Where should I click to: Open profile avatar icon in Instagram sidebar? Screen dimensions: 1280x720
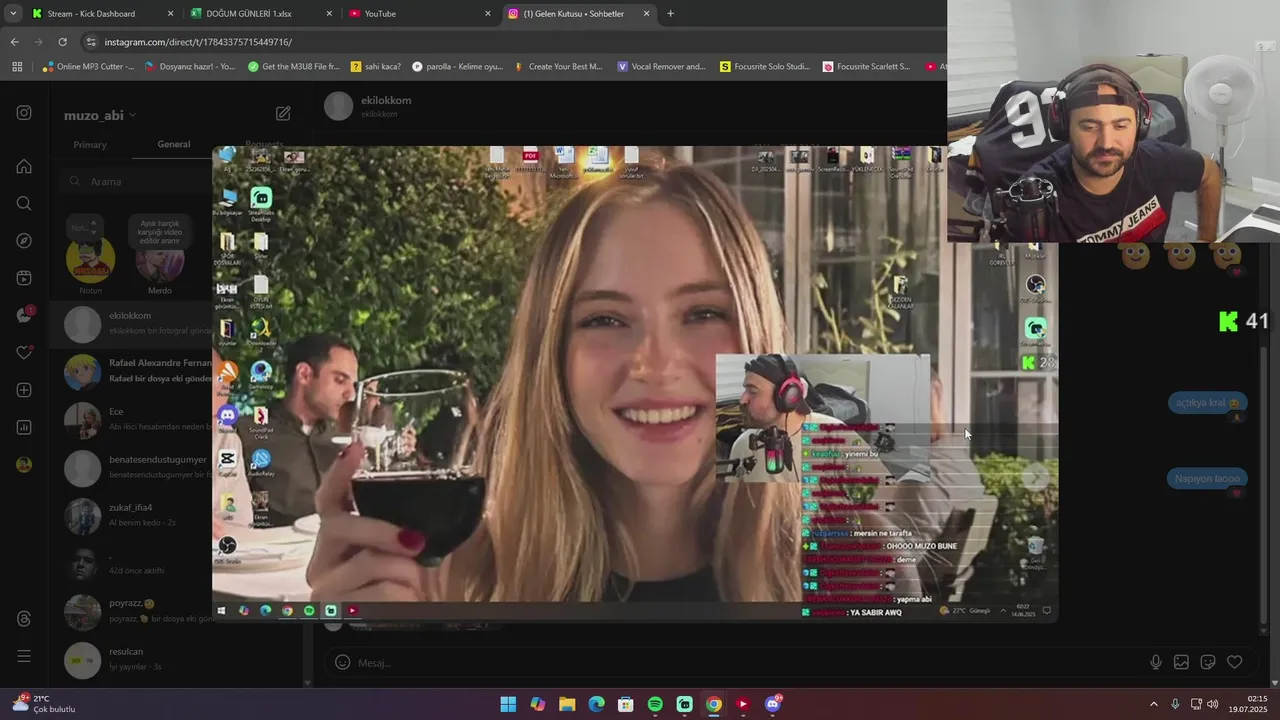coord(24,465)
